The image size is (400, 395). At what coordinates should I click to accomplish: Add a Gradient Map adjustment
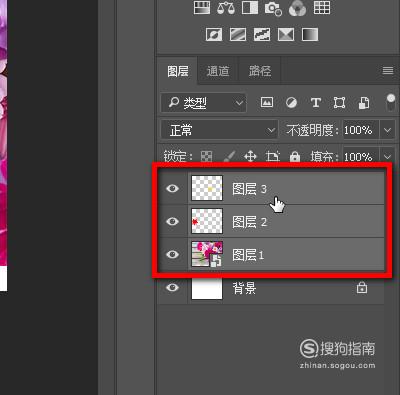click(x=310, y=34)
